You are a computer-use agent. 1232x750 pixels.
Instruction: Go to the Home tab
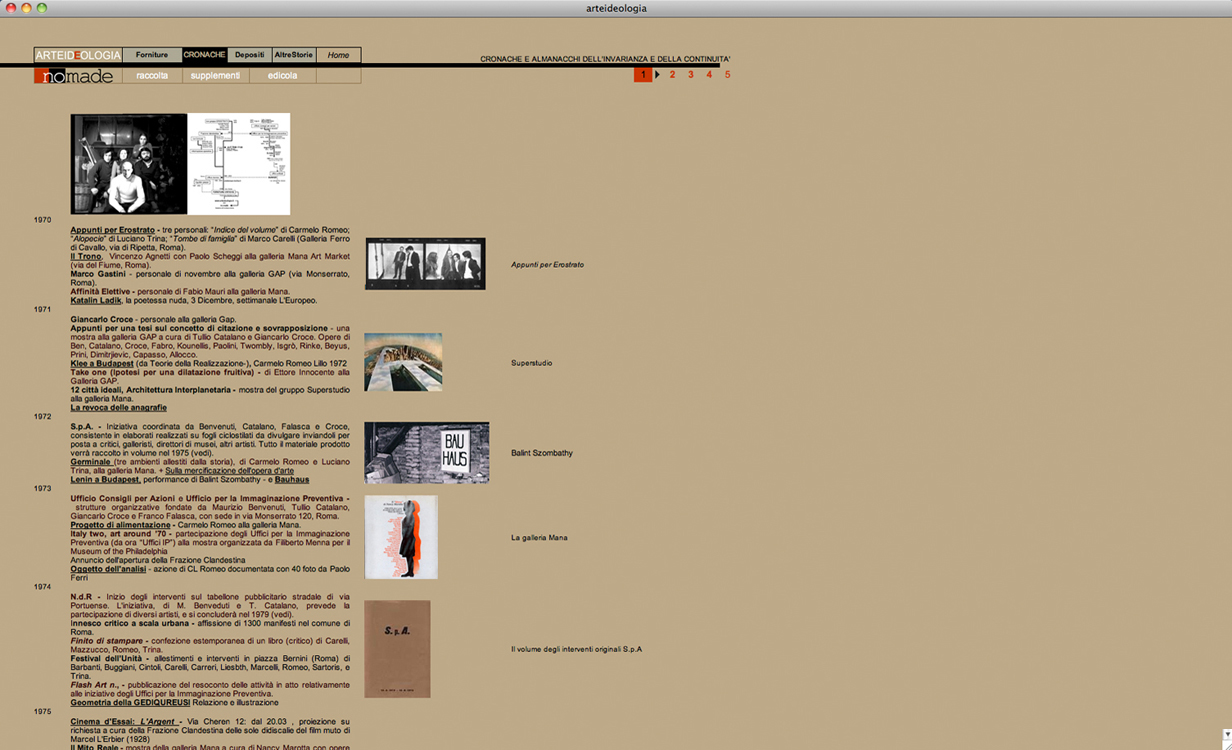click(338, 55)
